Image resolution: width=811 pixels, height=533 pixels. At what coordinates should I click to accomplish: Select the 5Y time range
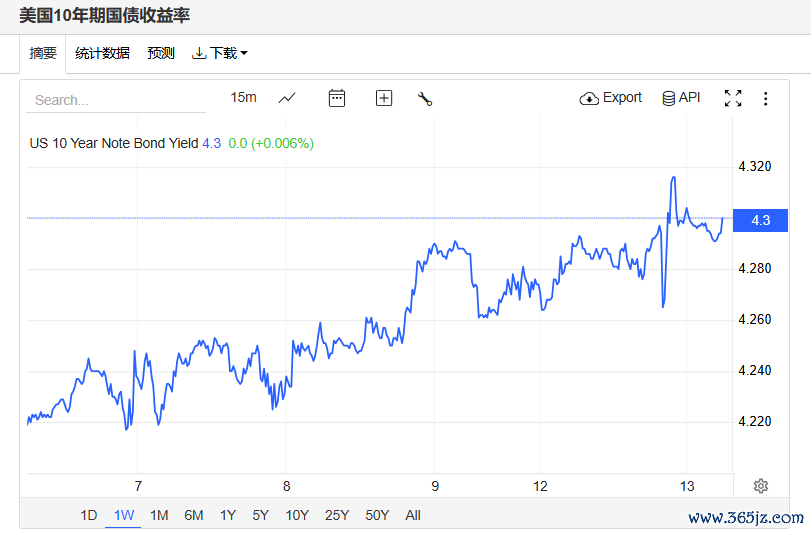[x=261, y=515]
